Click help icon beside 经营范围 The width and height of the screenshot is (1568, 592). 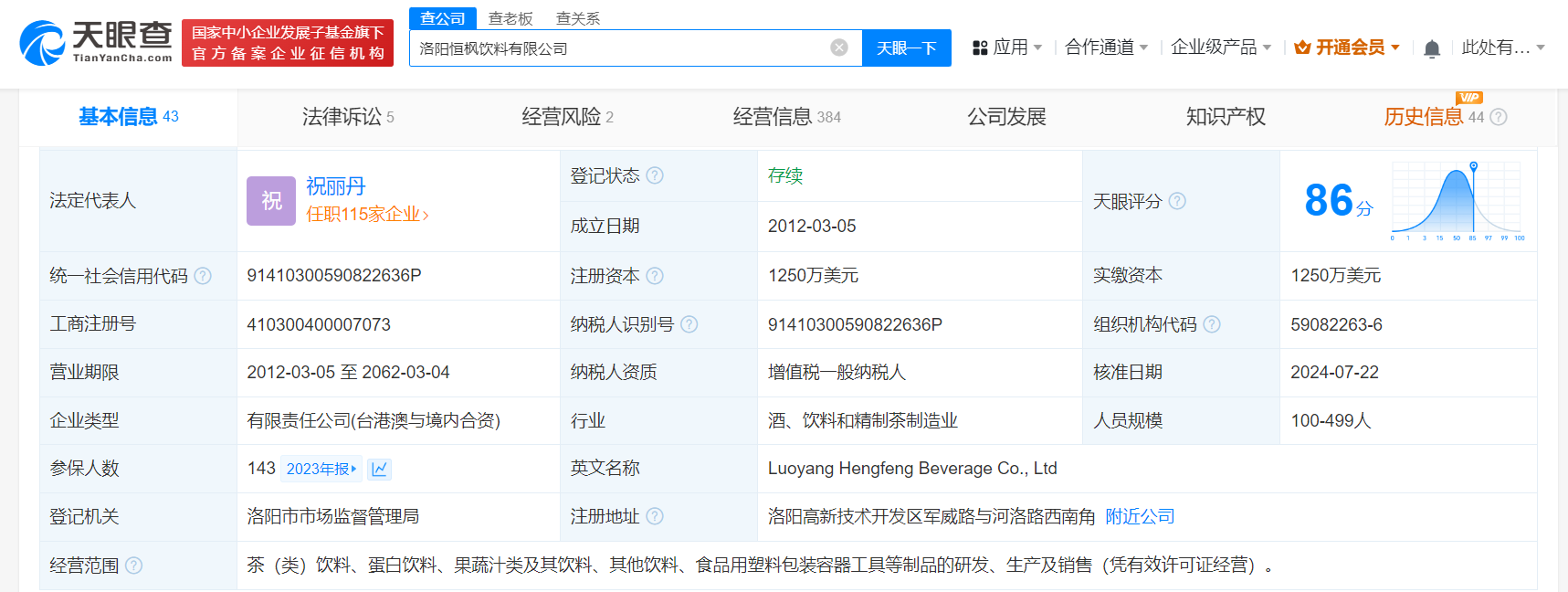(x=133, y=566)
